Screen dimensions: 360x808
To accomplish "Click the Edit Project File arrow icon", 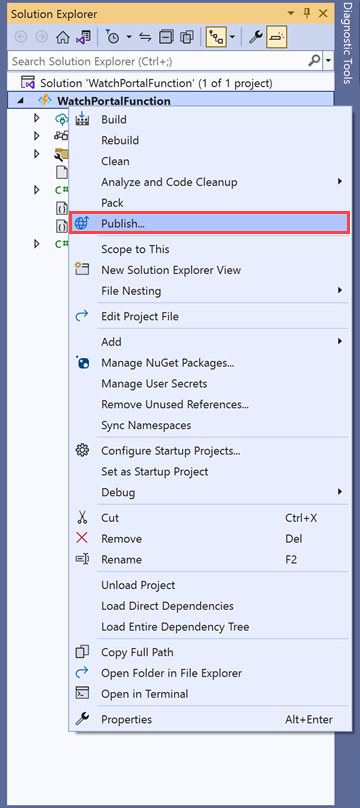I will click(82, 316).
